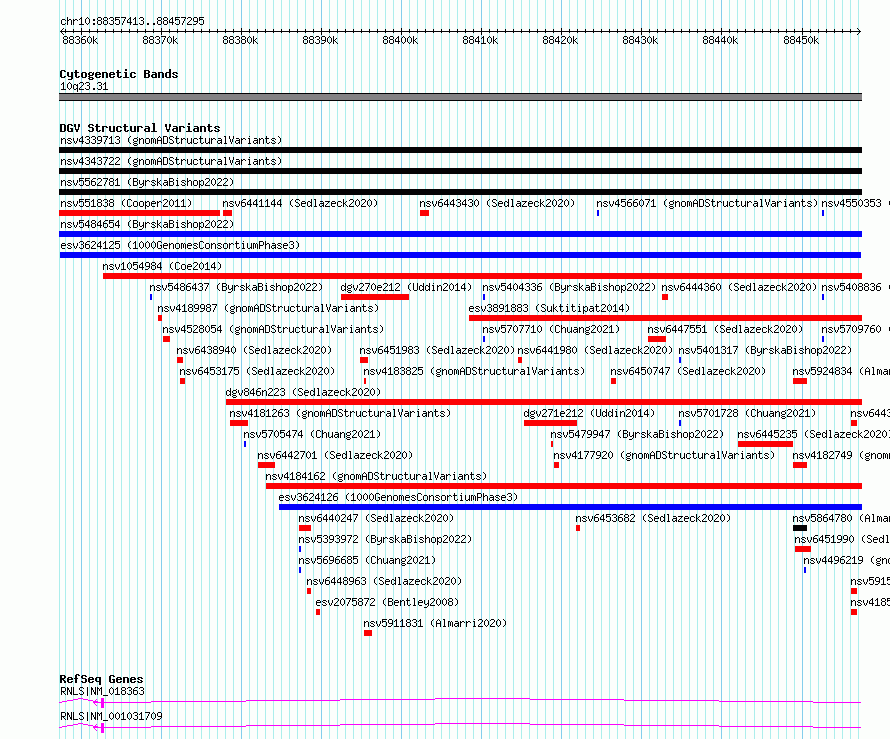Click the blue bar of esv3624126
Screen dimensions: 890x739
coord(570,507)
